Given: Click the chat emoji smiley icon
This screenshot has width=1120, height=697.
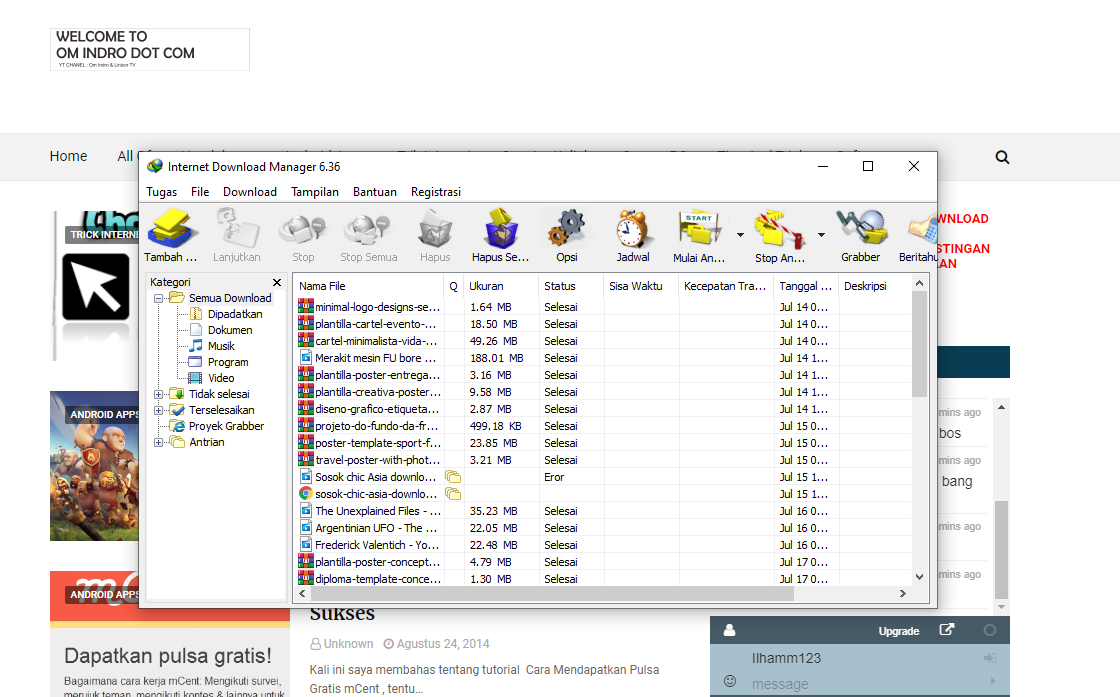Looking at the screenshot, I should 730,681.
